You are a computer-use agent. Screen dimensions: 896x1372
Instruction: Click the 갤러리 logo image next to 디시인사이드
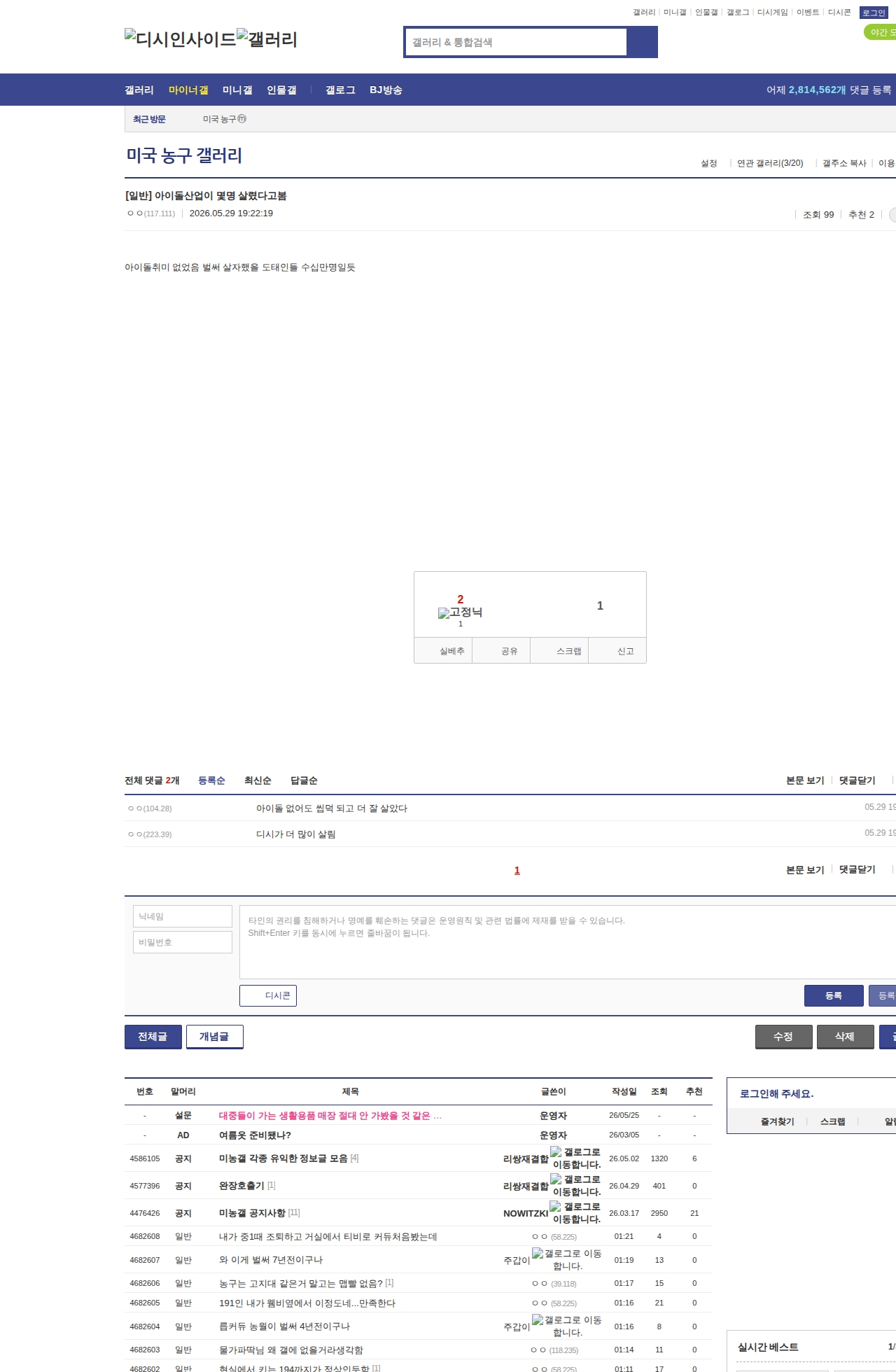pyautogui.click(x=267, y=38)
